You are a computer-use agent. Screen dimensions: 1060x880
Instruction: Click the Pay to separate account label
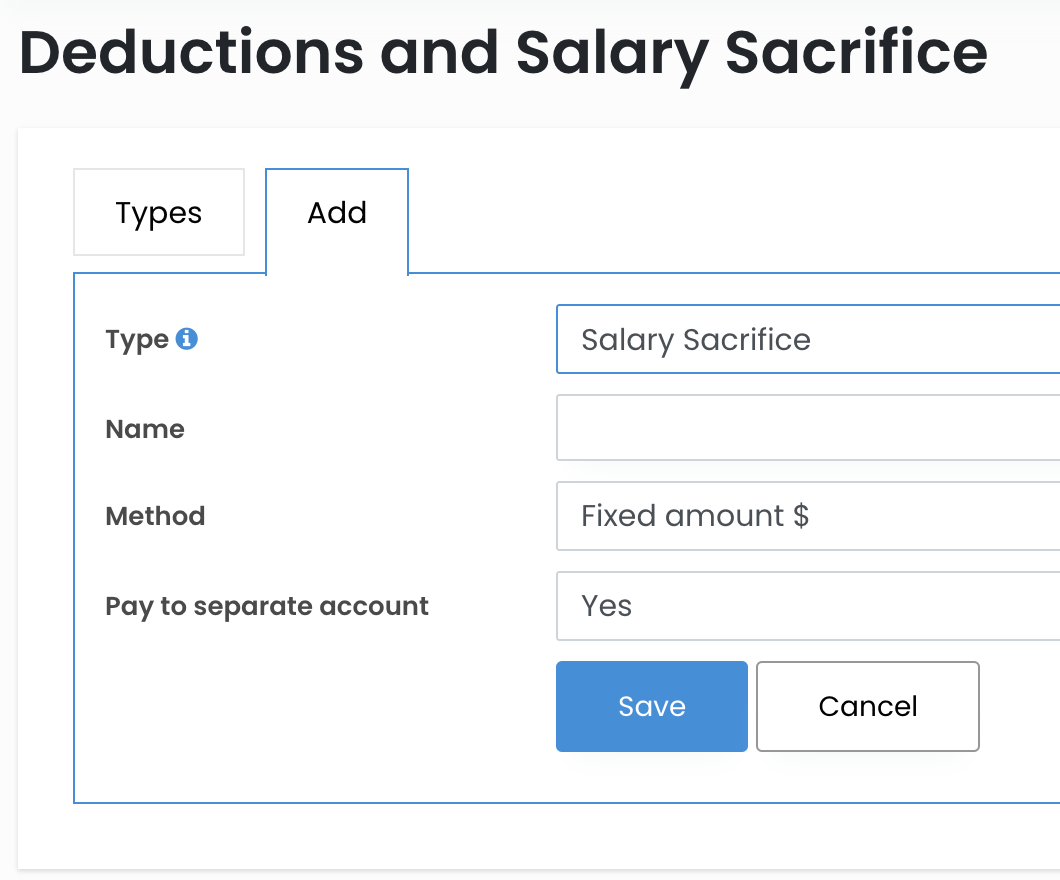267,606
